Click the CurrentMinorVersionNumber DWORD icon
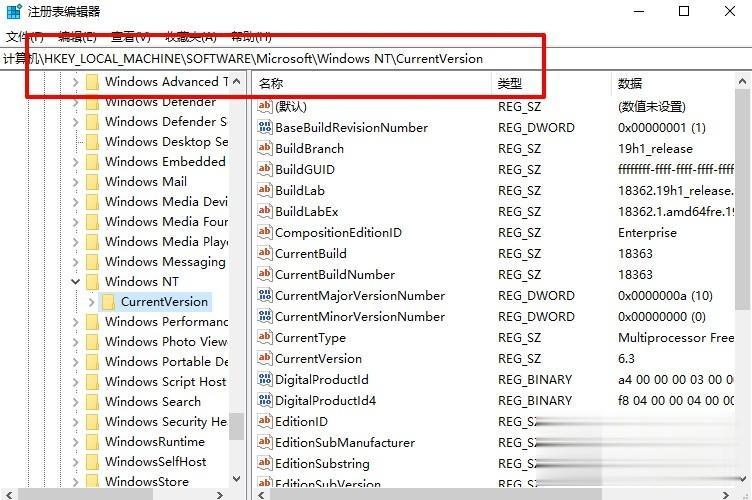 (265, 316)
